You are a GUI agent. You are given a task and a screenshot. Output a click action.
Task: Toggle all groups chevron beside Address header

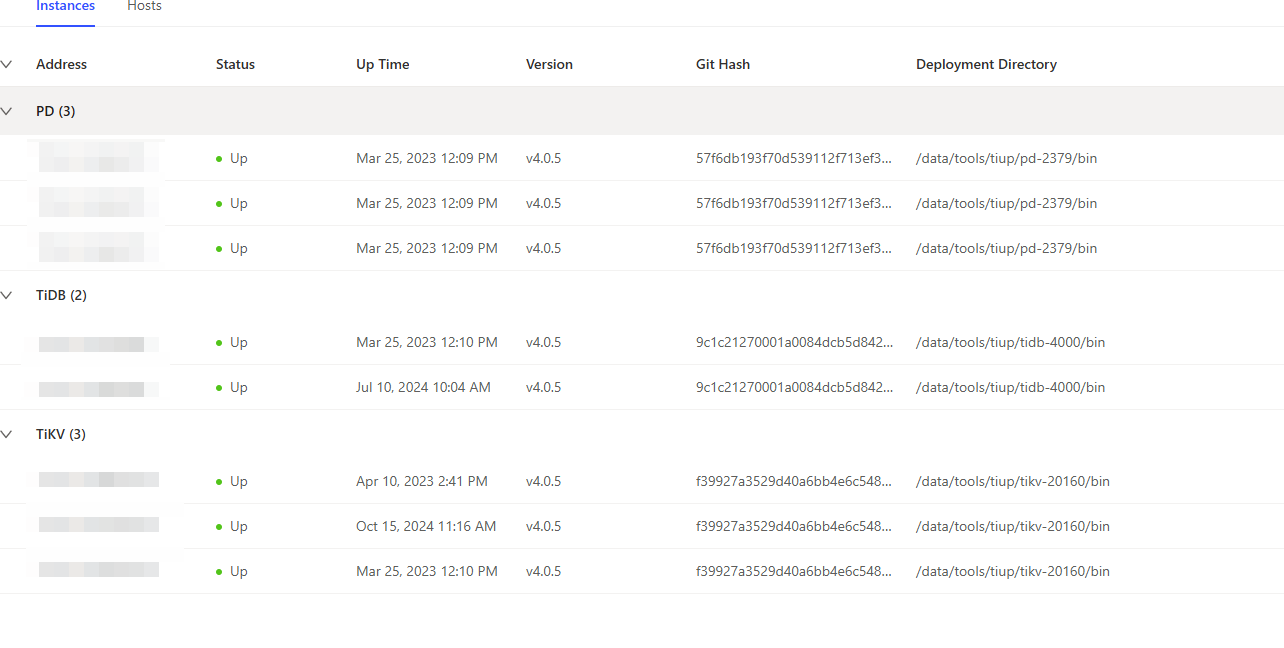click(7, 64)
